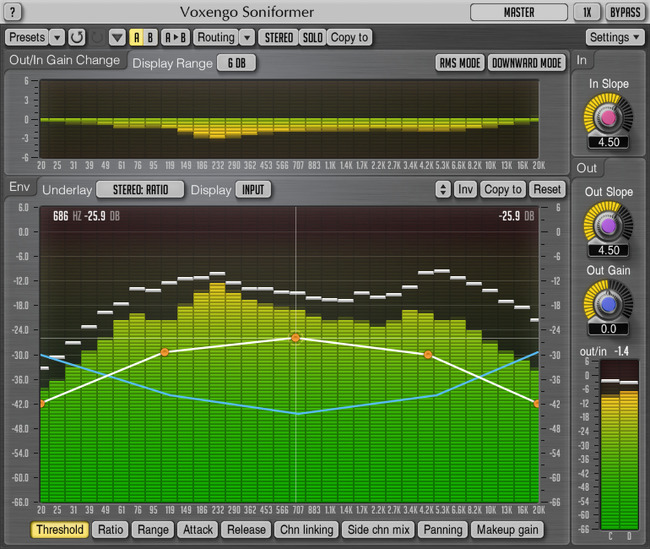Open the help question mark button

tap(12, 12)
